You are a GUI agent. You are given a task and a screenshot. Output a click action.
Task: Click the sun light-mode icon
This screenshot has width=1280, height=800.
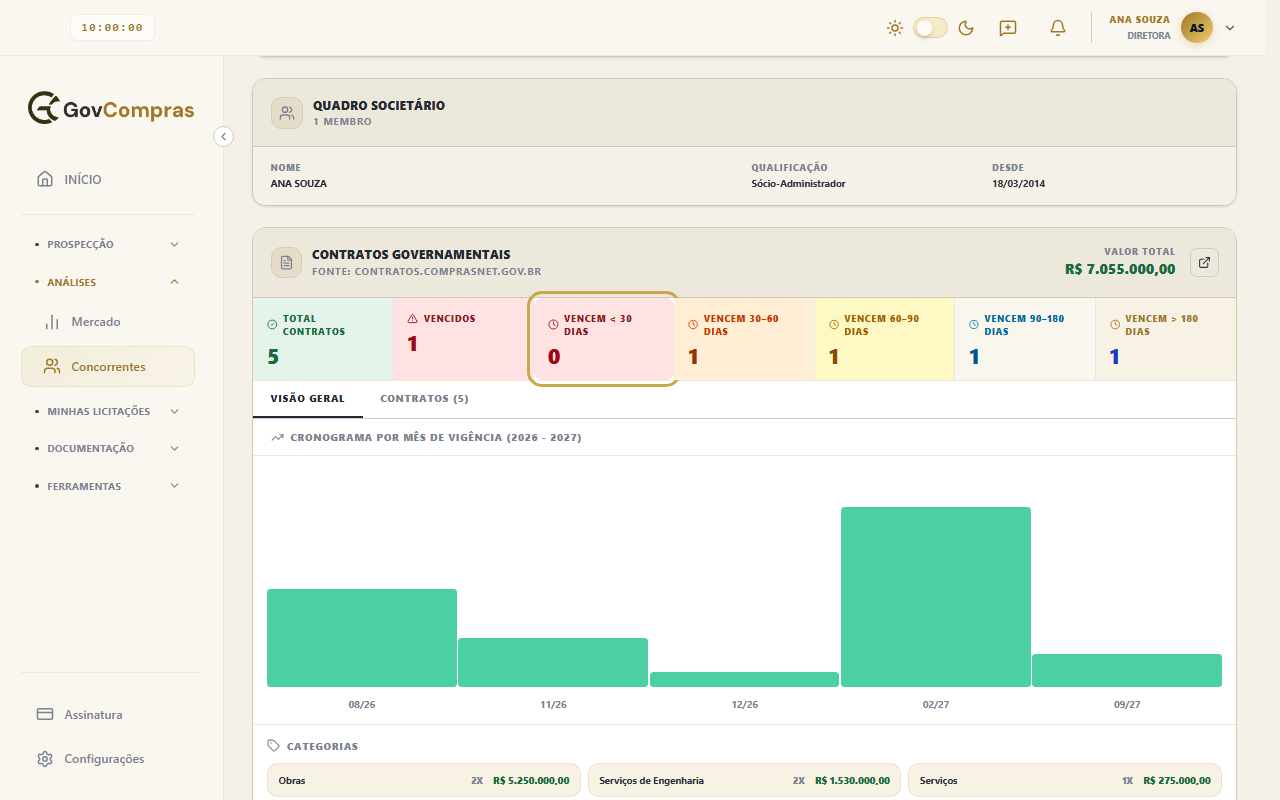pyautogui.click(x=895, y=28)
